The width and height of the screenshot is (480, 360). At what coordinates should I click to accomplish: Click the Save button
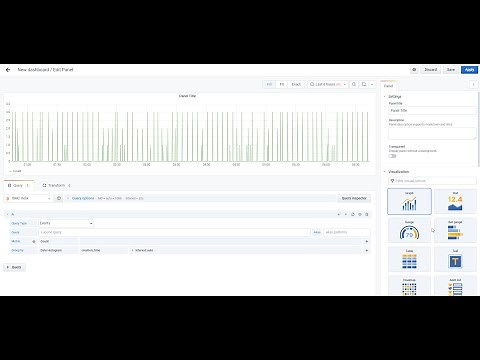451,70
